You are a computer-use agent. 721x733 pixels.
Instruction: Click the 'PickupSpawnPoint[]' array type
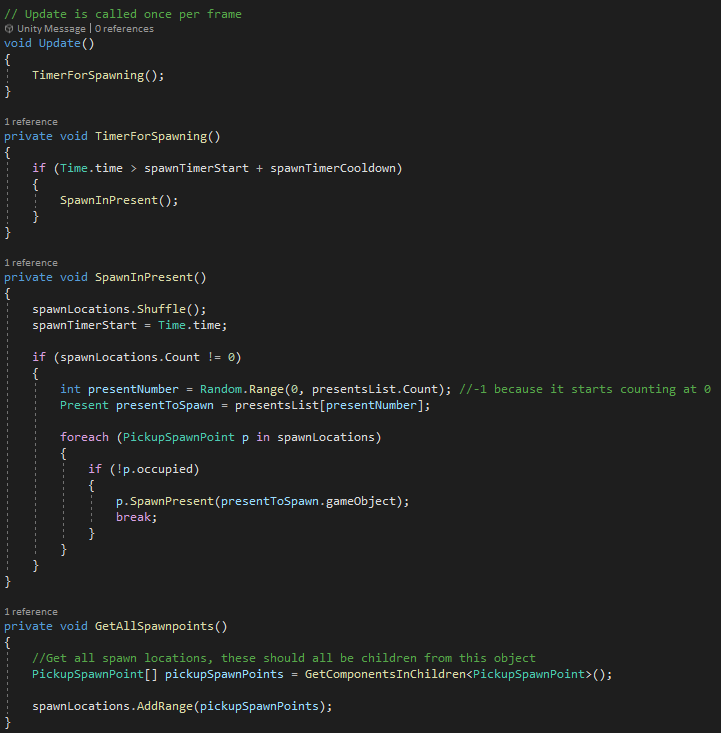(x=95, y=675)
